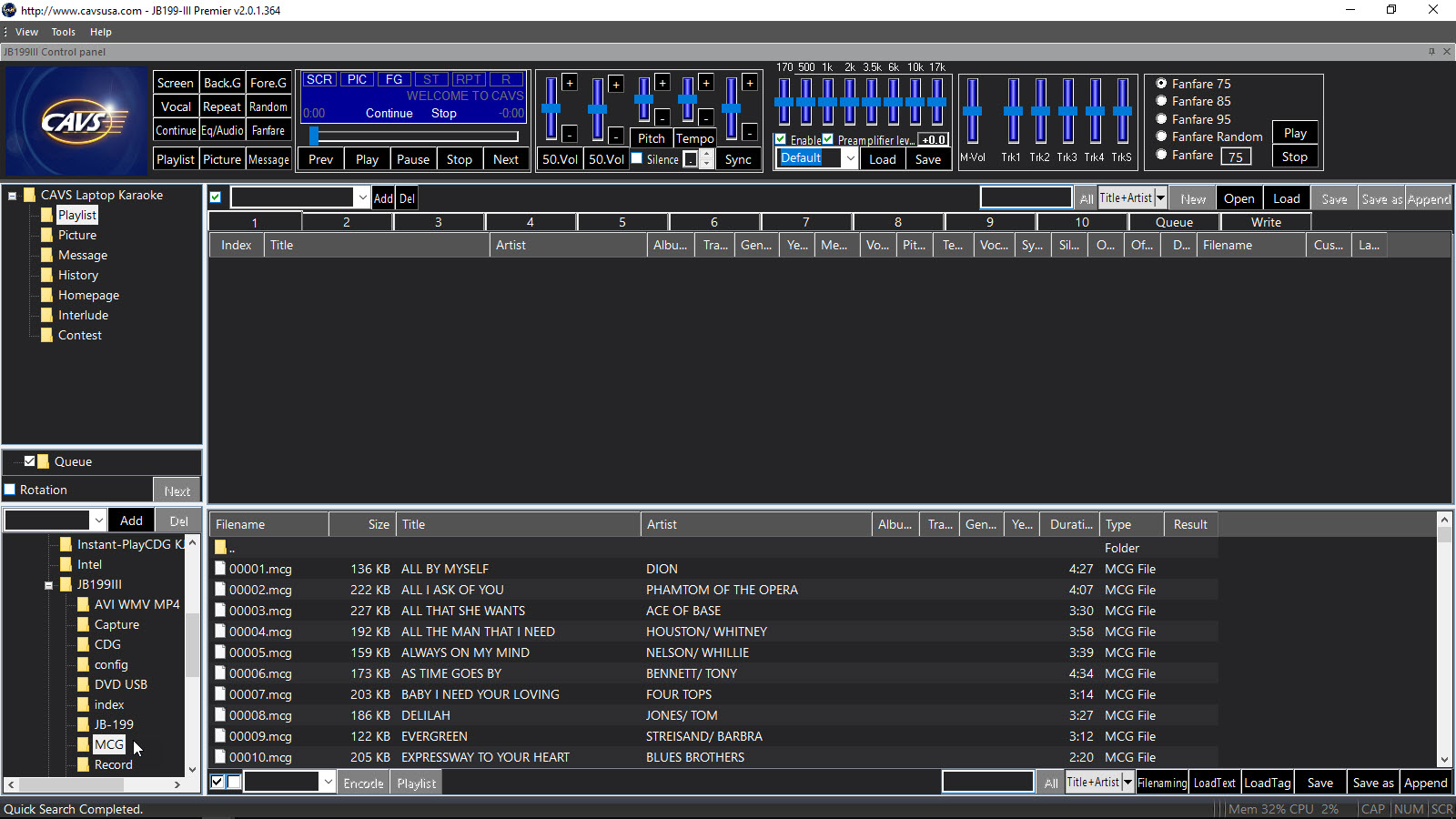
Task: Open the CDG folder icon
Action: [x=83, y=644]
